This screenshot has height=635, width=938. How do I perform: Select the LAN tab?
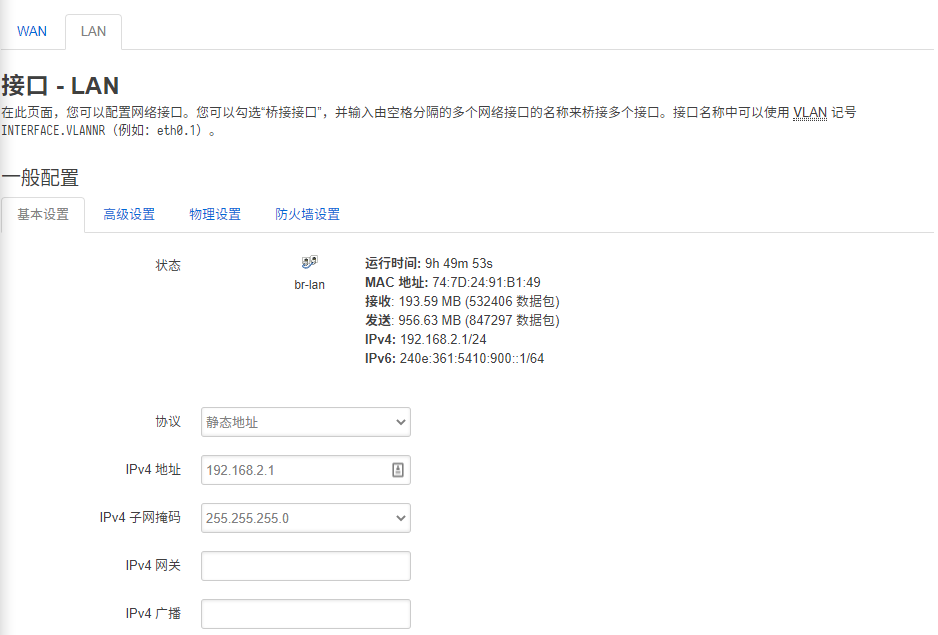[x=93, y=31]
